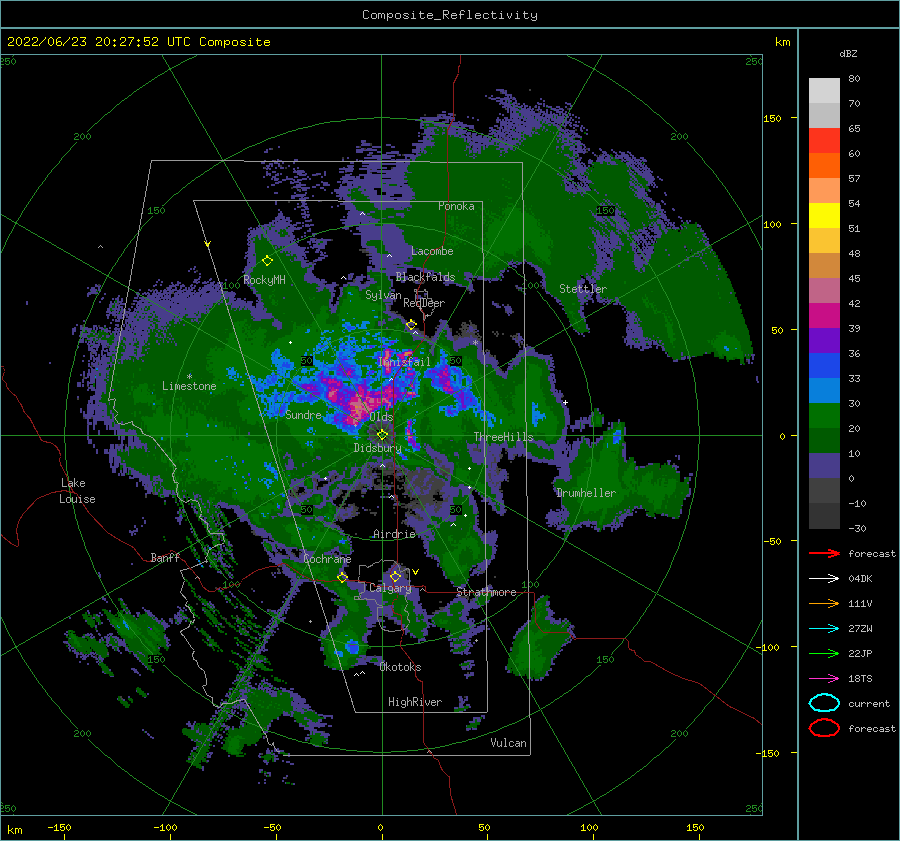Screen dimensions: 900x841
Task: Click the Banff label
Action: 165,557
